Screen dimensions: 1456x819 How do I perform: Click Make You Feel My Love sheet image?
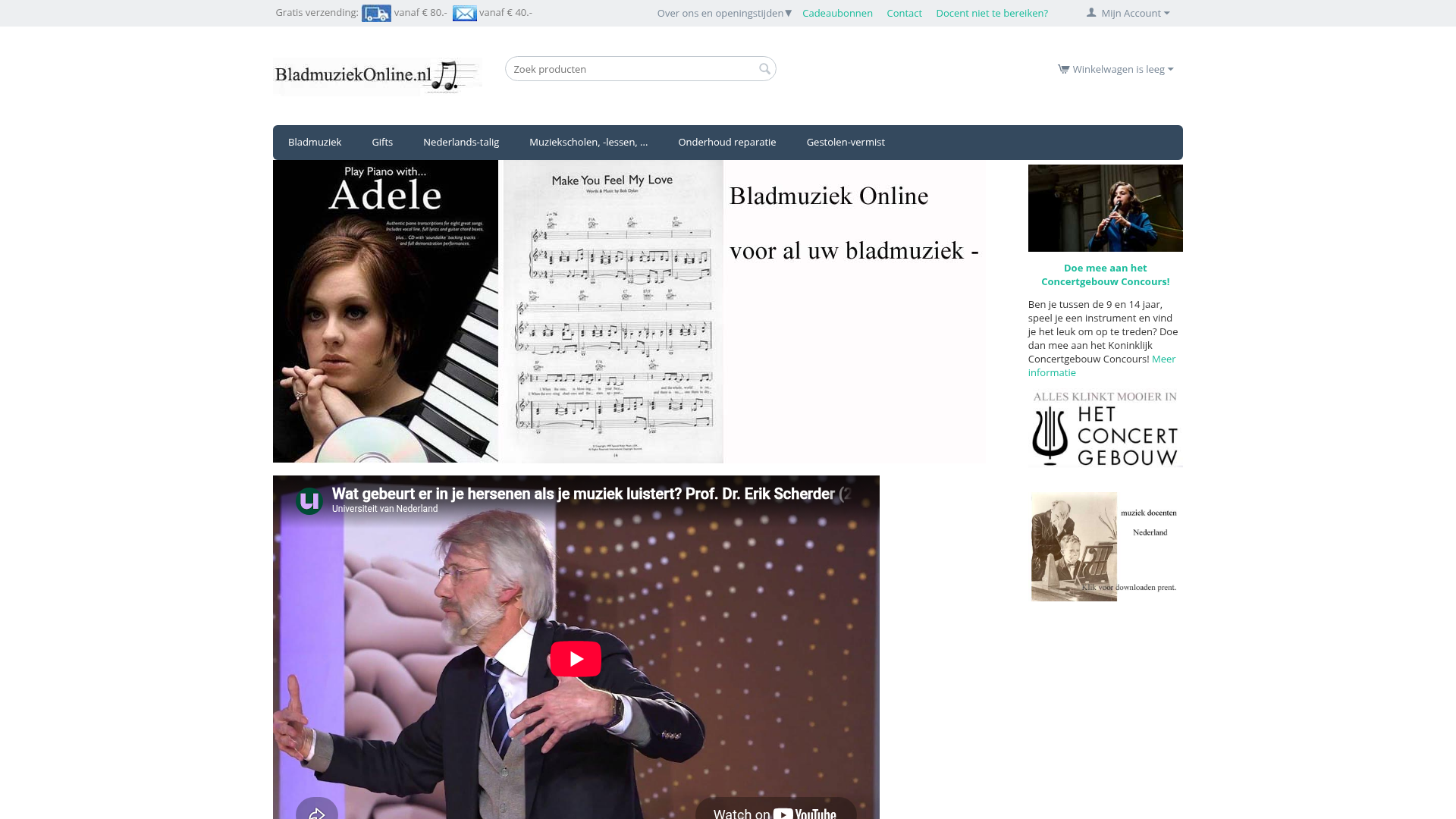coord(613,311)
